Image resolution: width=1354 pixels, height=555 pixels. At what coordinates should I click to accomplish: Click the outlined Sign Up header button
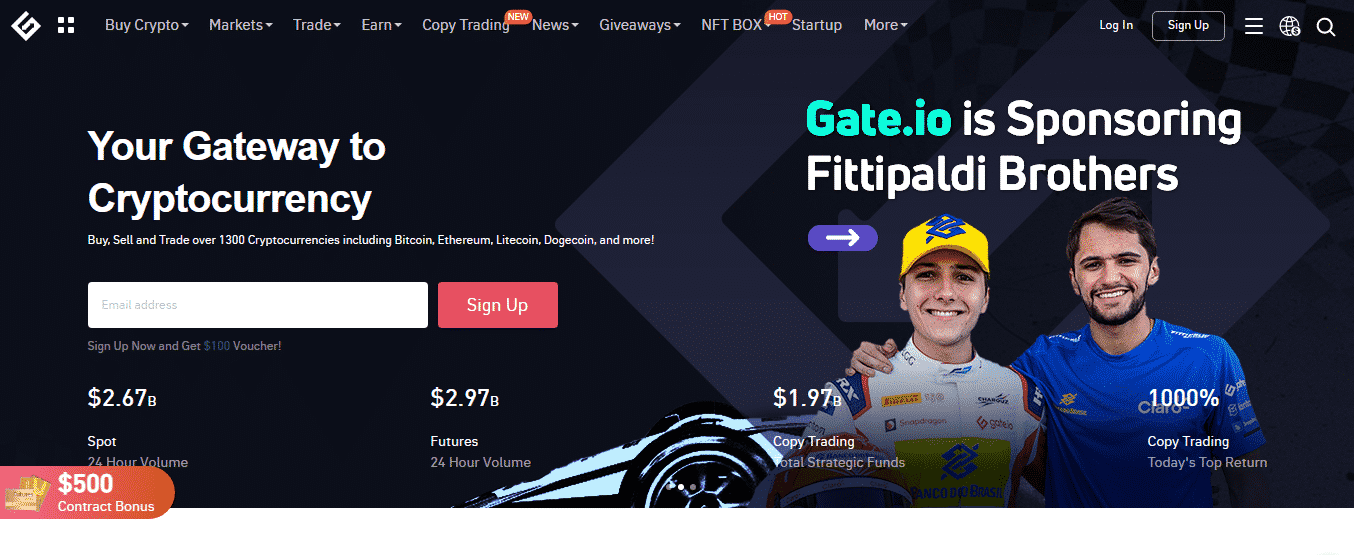pyautogui.click(x=1188, y=26)
